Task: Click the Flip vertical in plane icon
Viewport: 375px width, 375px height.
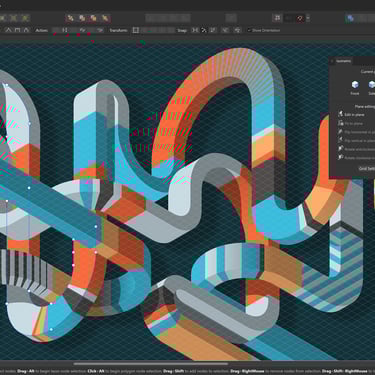Action: [340, 140]
